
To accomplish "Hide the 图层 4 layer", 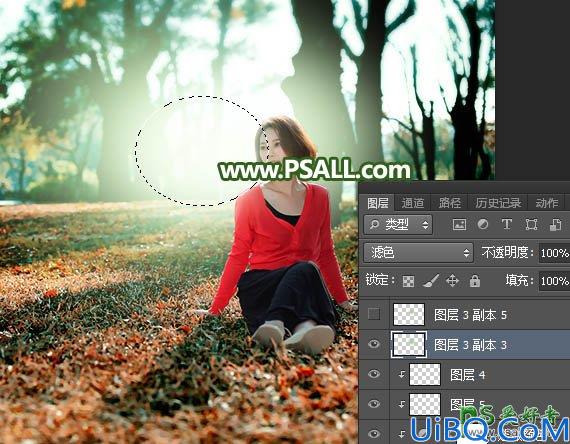I will [374, 374].
